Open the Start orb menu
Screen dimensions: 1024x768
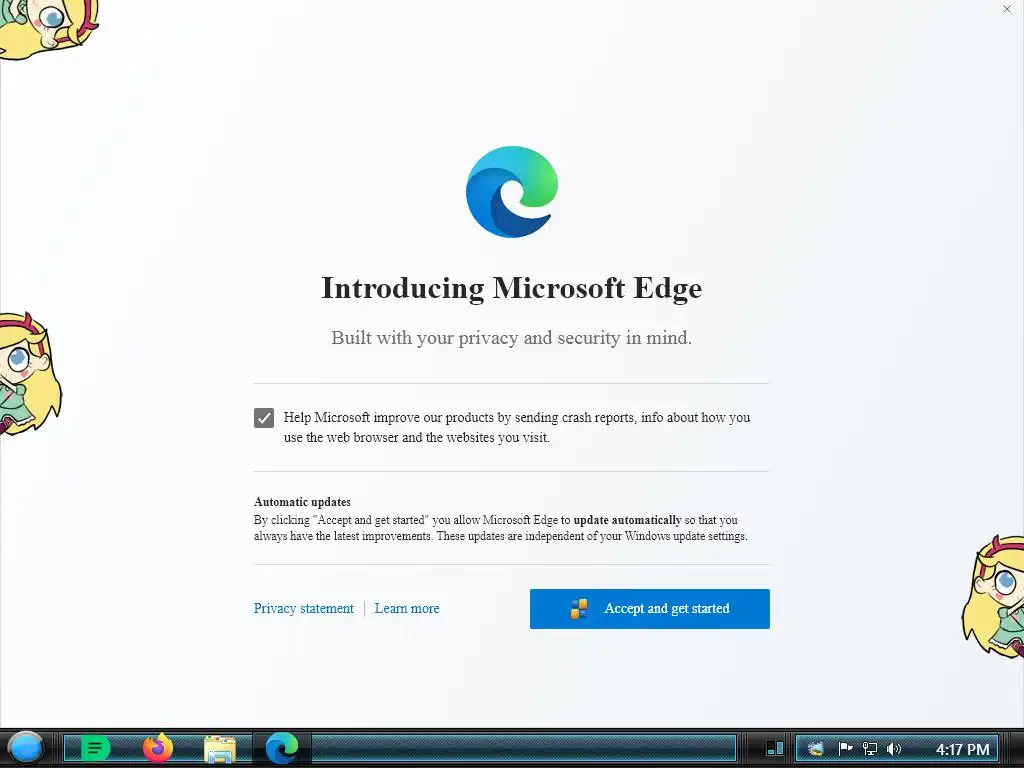point(25,748)
